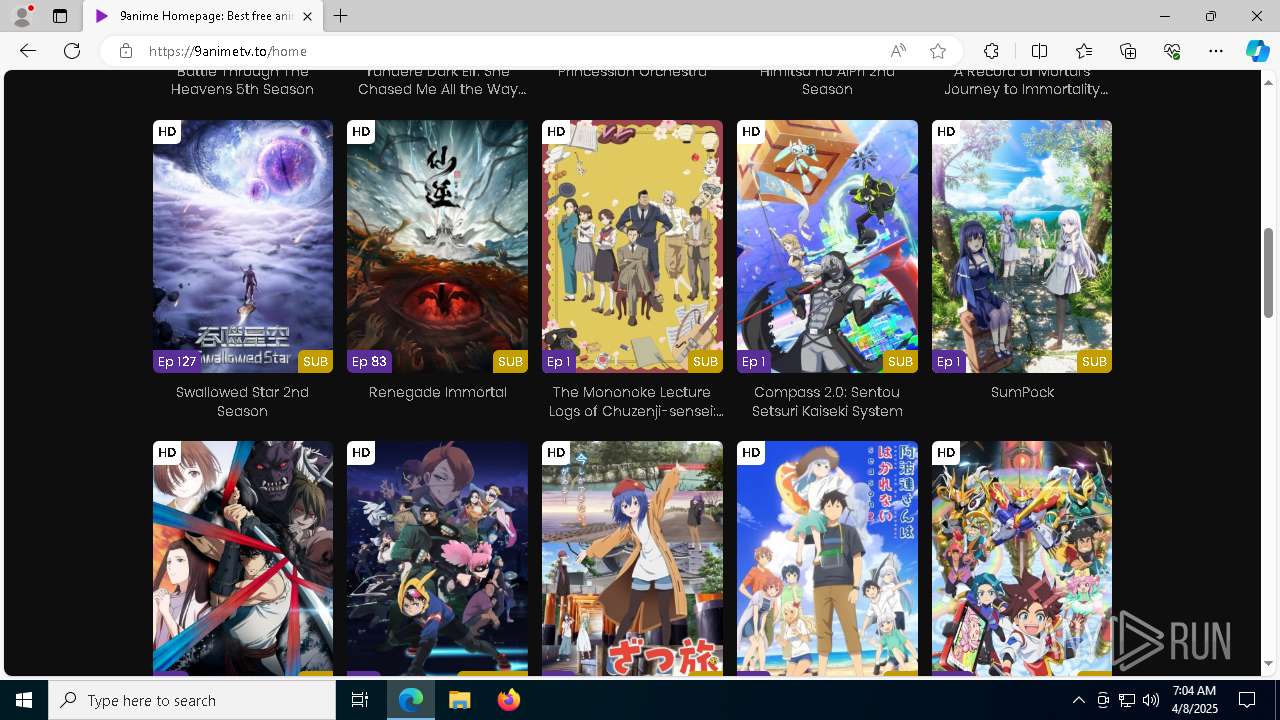Click SumPock title link
Image resolution: width=1280 pixels, height=720 pixels.
1022,392
